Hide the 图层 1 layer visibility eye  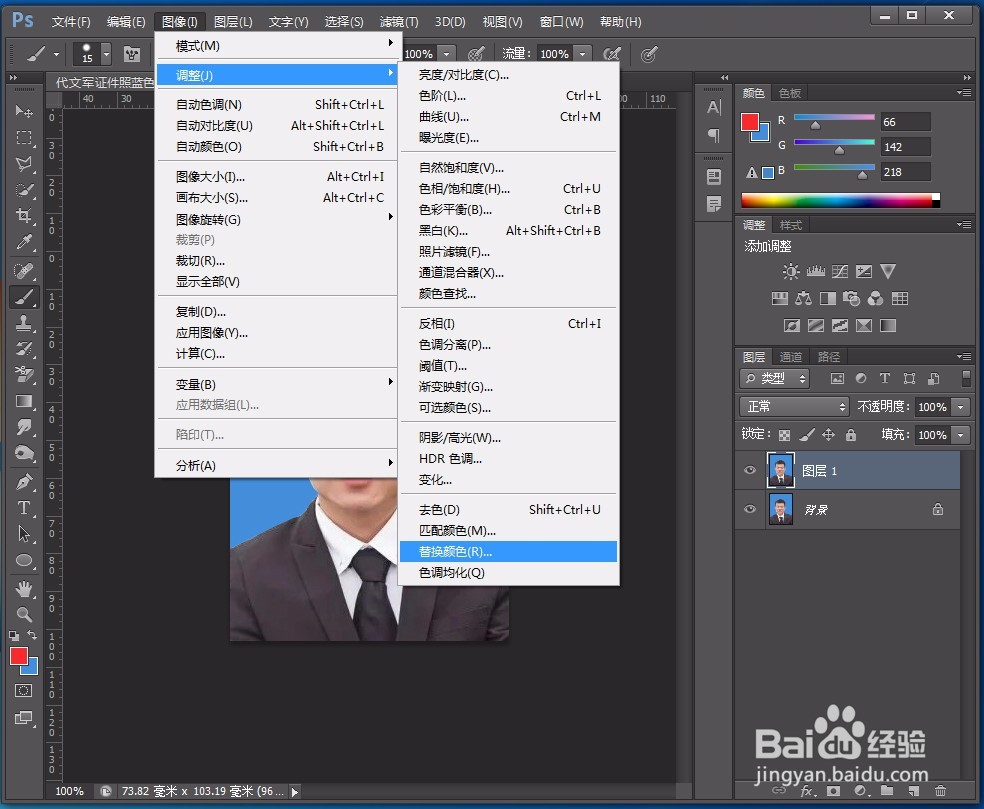pyautogui.click(x=750, y=470)
